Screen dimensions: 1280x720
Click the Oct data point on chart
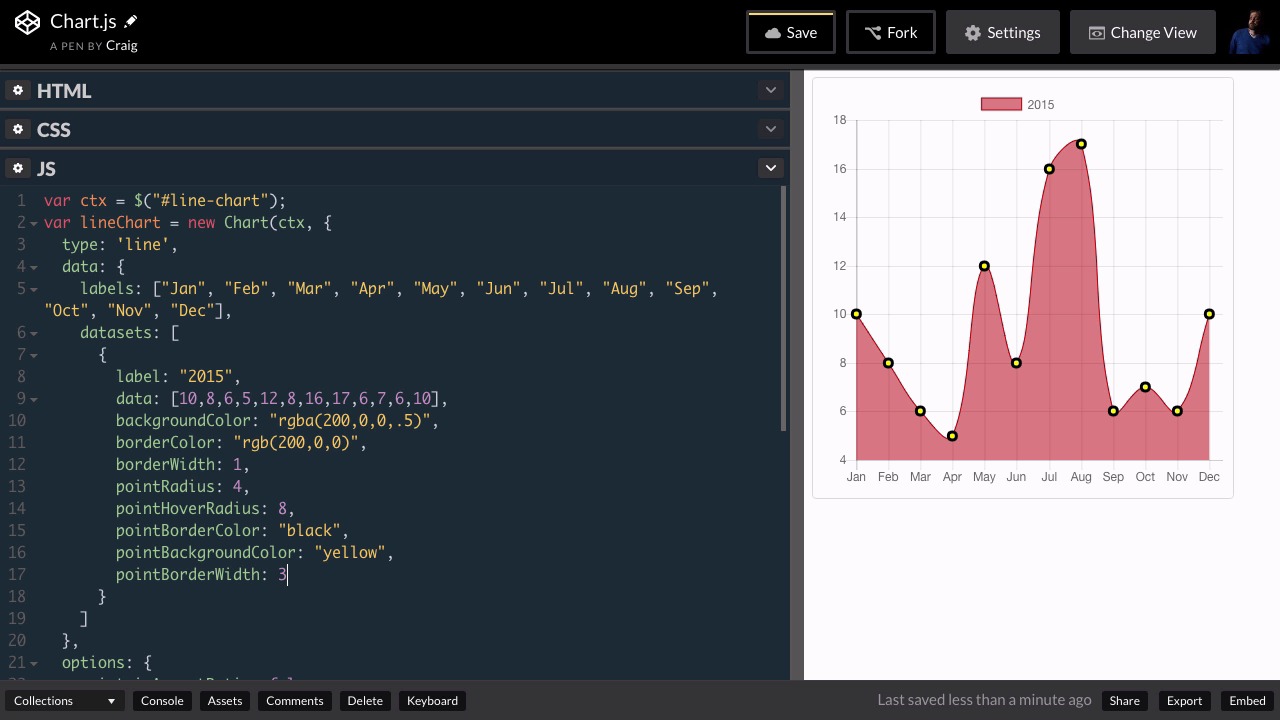coord(1145,387)
